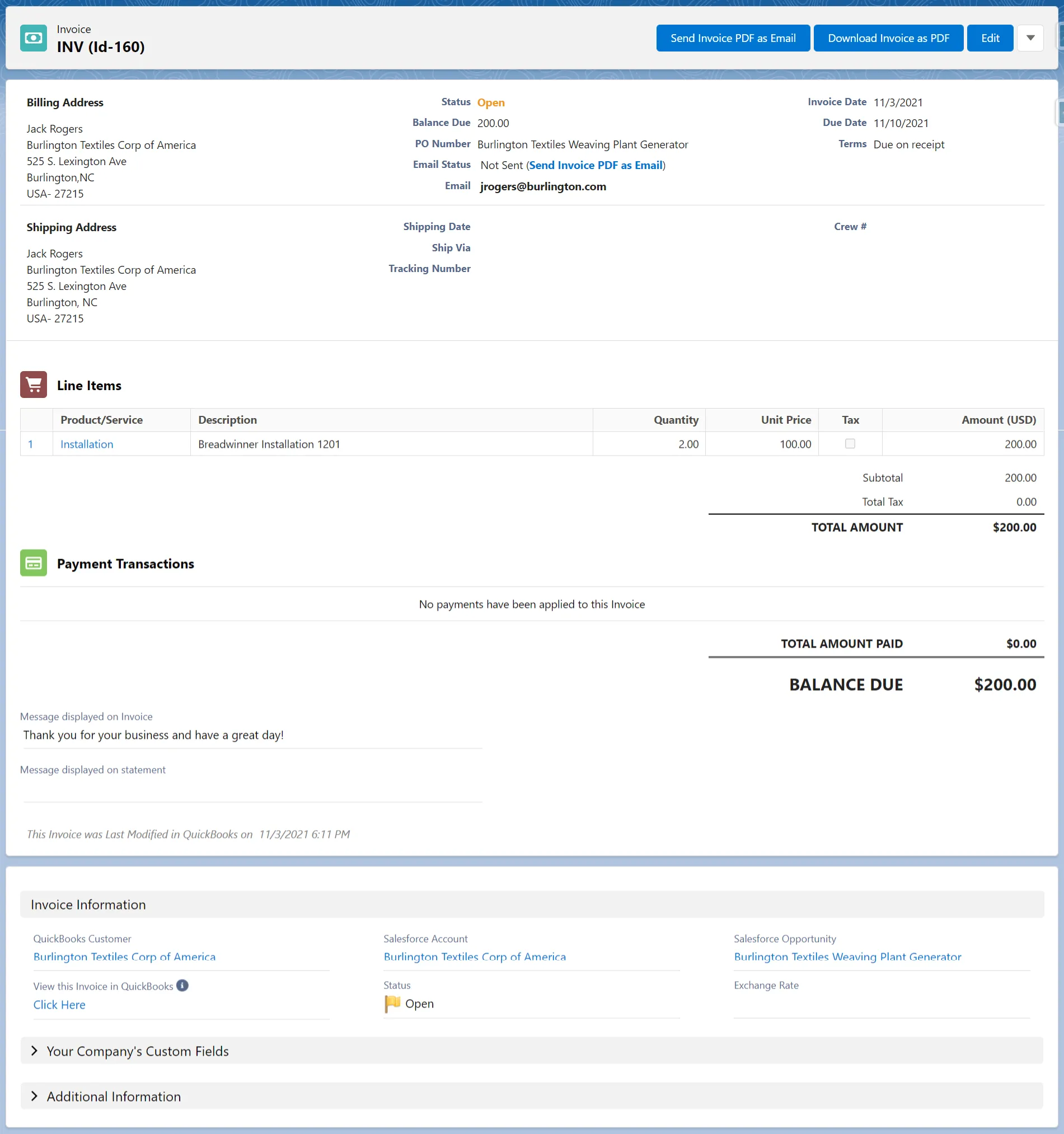Click the info icon beside View this Invoice in QuickBooks

pos(182,986)
